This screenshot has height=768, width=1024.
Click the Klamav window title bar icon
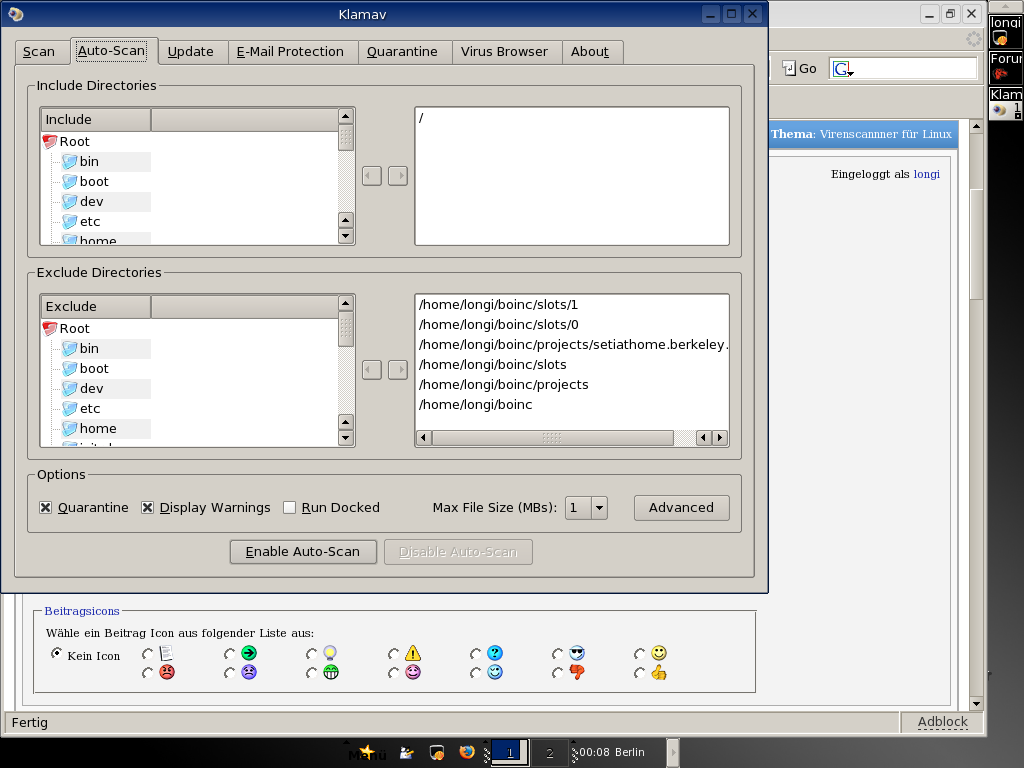[16, 14]
